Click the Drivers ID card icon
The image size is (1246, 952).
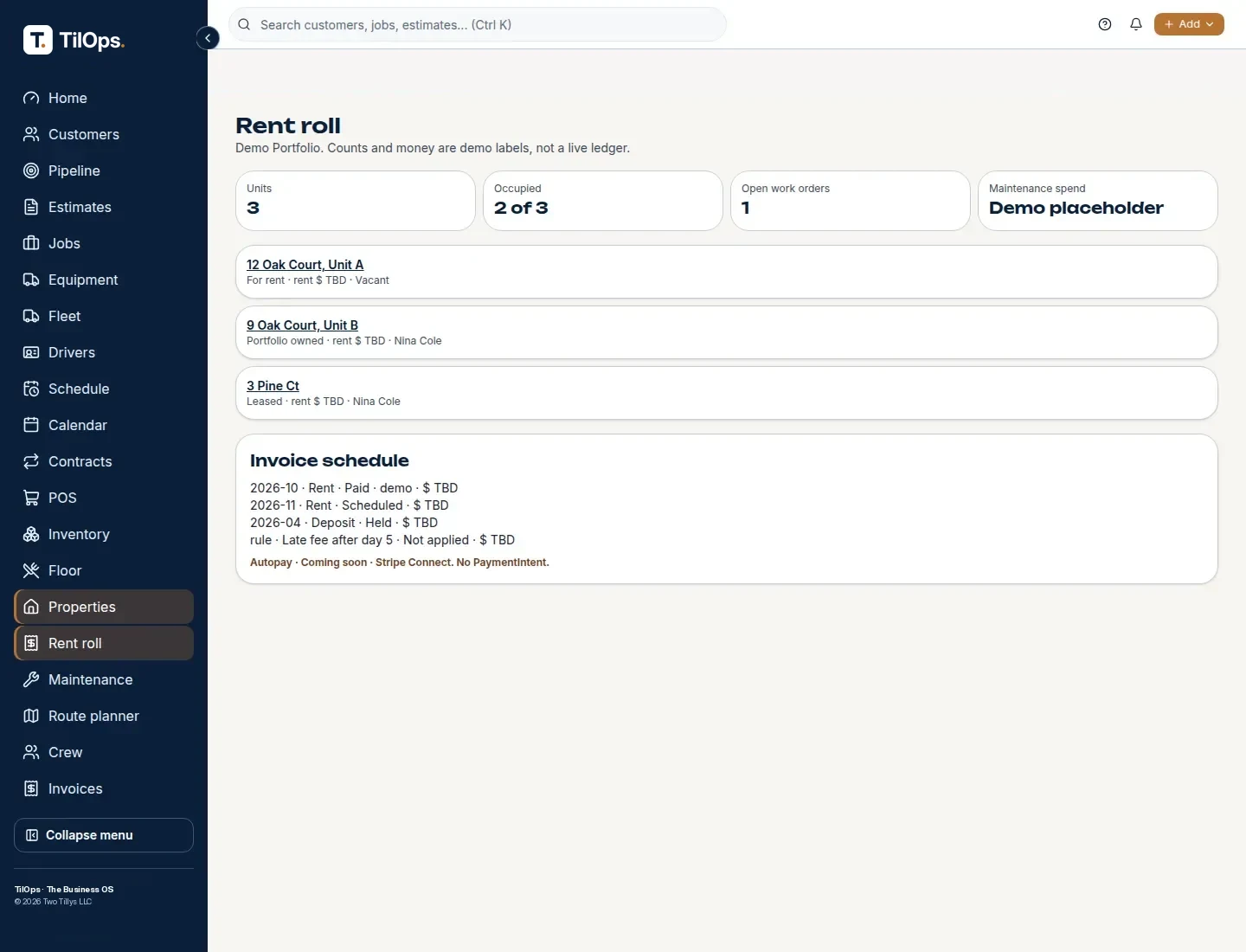coord(31,352)
